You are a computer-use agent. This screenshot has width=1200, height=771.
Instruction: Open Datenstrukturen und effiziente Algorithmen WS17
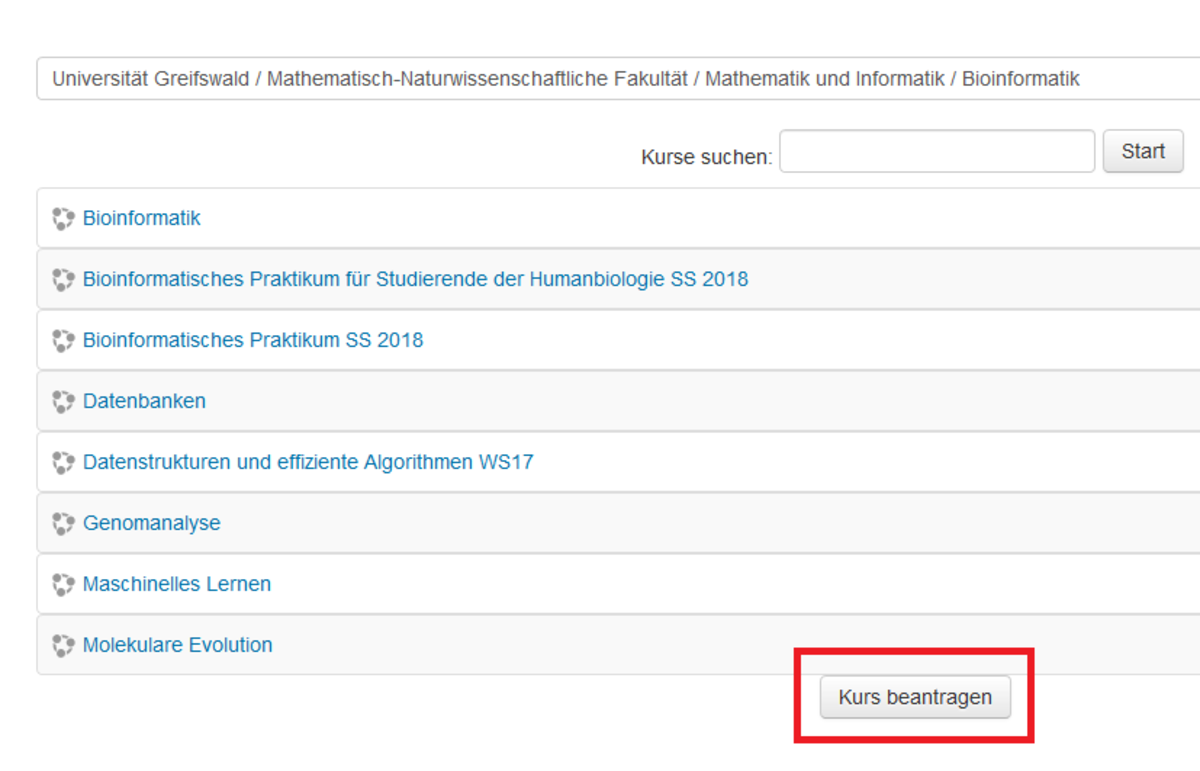(308, 462)
